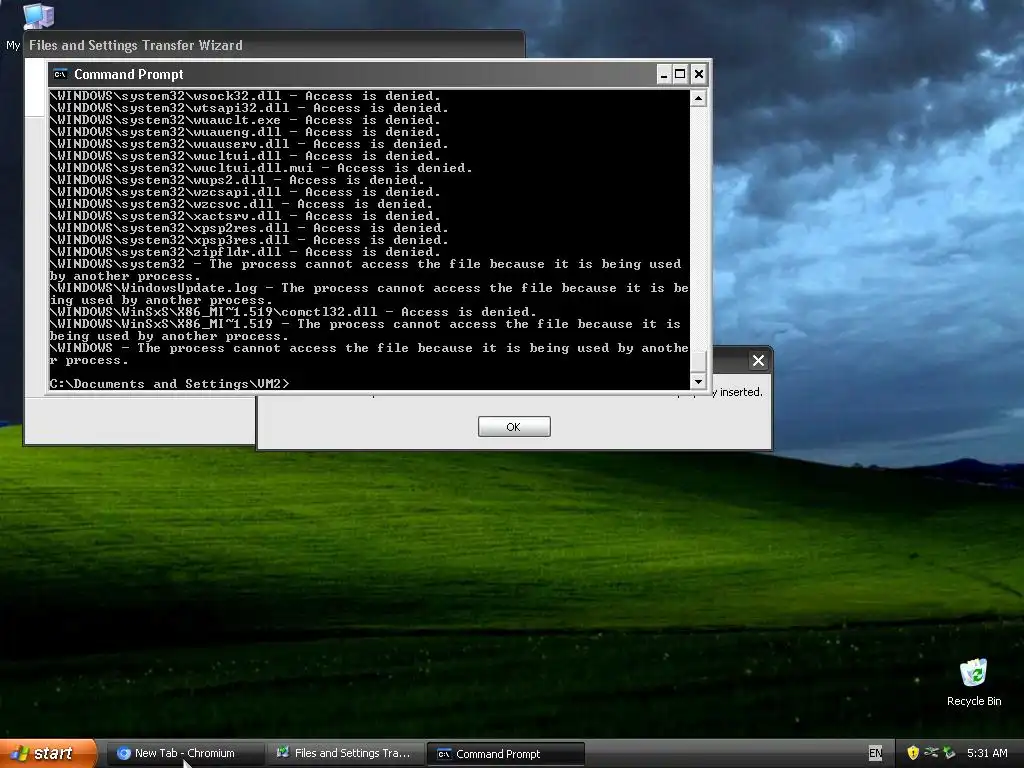
Task: Click the C:\Documents and Settings\VM2> prompt line
Action: coord(169,384)
